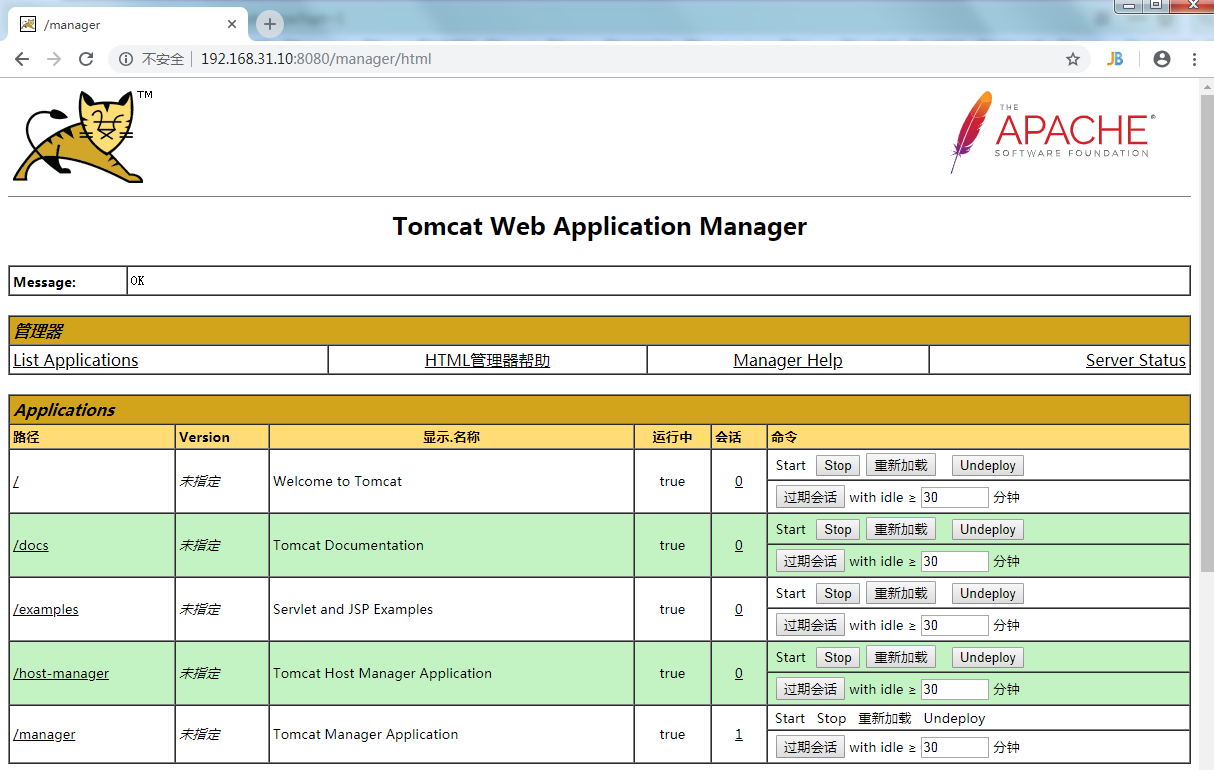Stop the Welcome to Tomcat application
The width and height of the screenshot is (1214, 770).
pyautogui.click(x=838, y=465)
